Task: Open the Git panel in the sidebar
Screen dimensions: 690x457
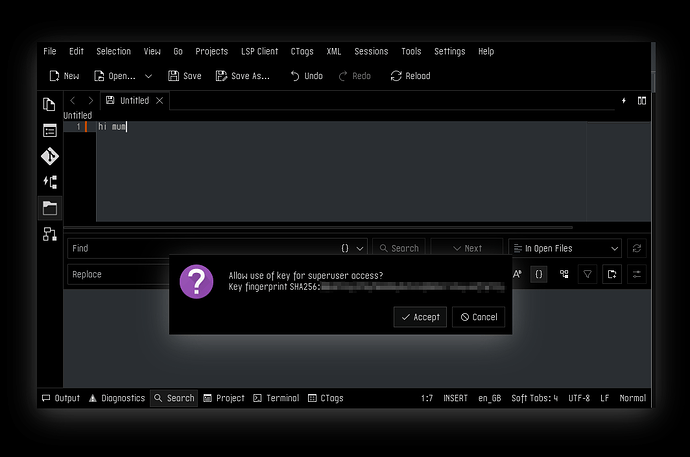Action: tap(49, 156)
